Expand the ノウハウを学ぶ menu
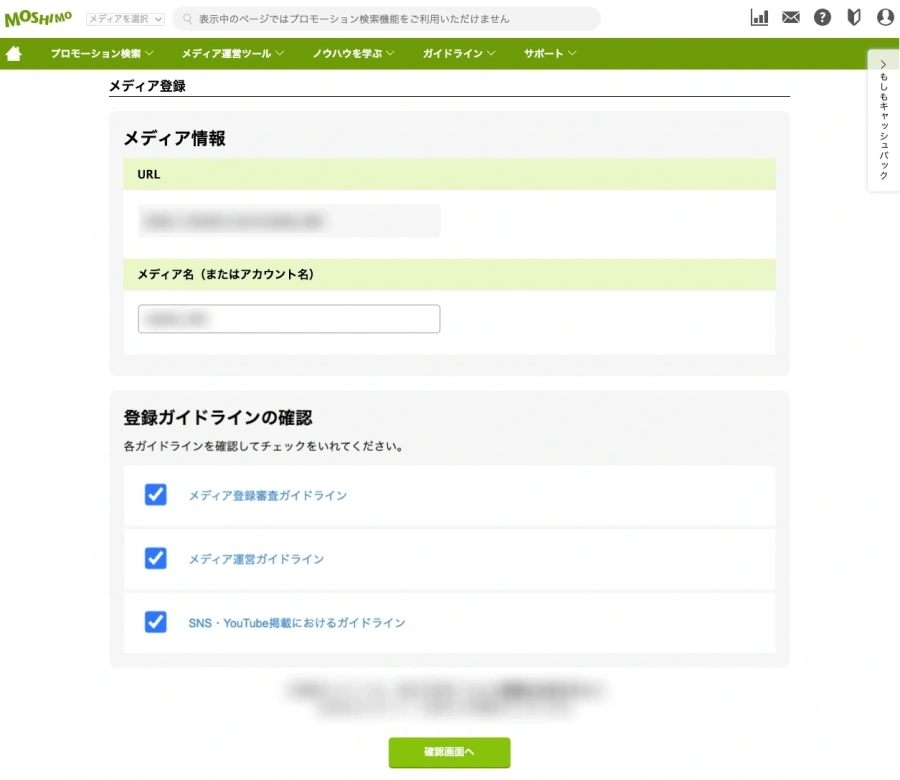 353,53
